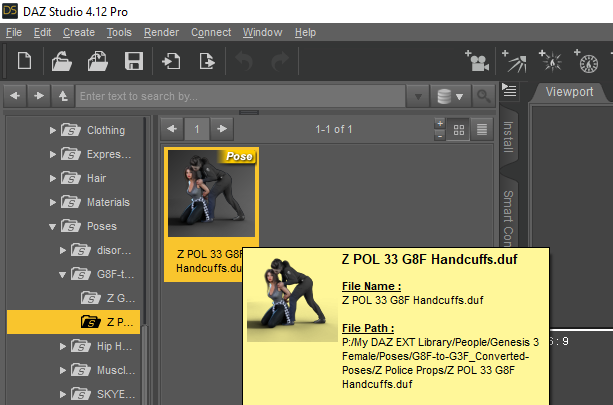Click the folder tree vertical scrollbar
The height and width of the screenshot is (405, 613).
145,365
